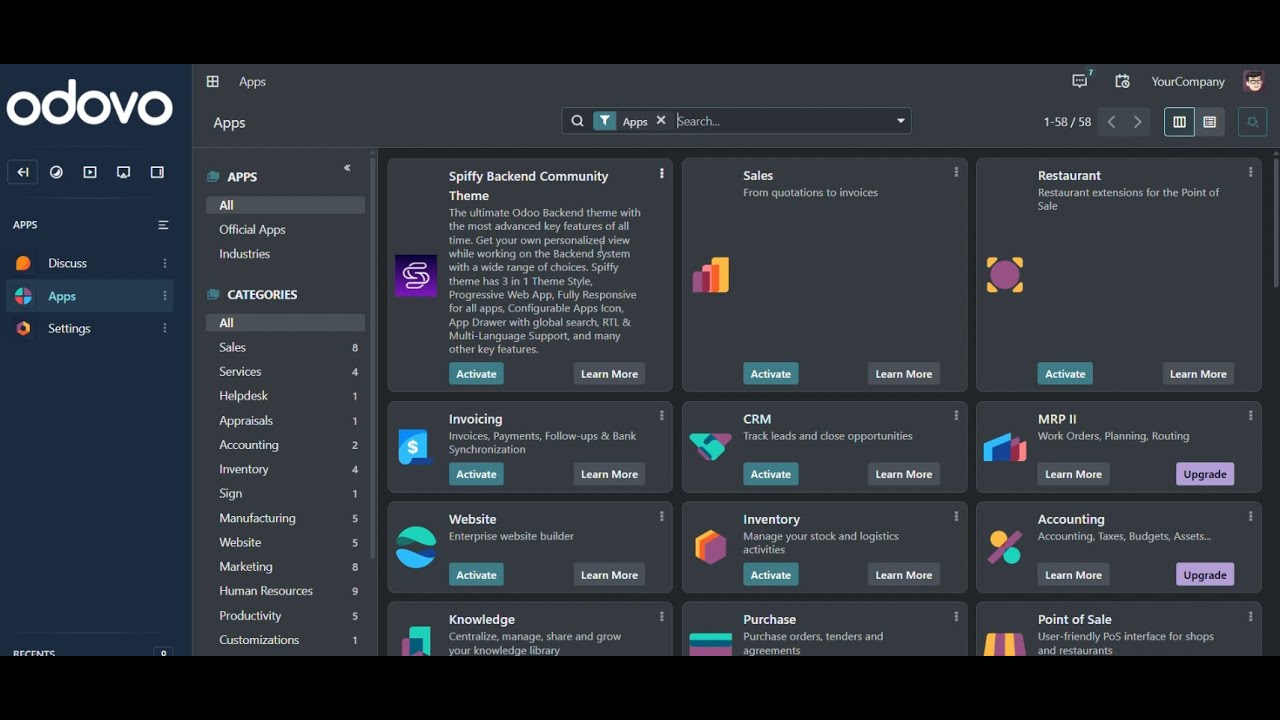Activate the Invoicing app
The width and height of the screenshot is (1280, 720).
tap(477, 474)
